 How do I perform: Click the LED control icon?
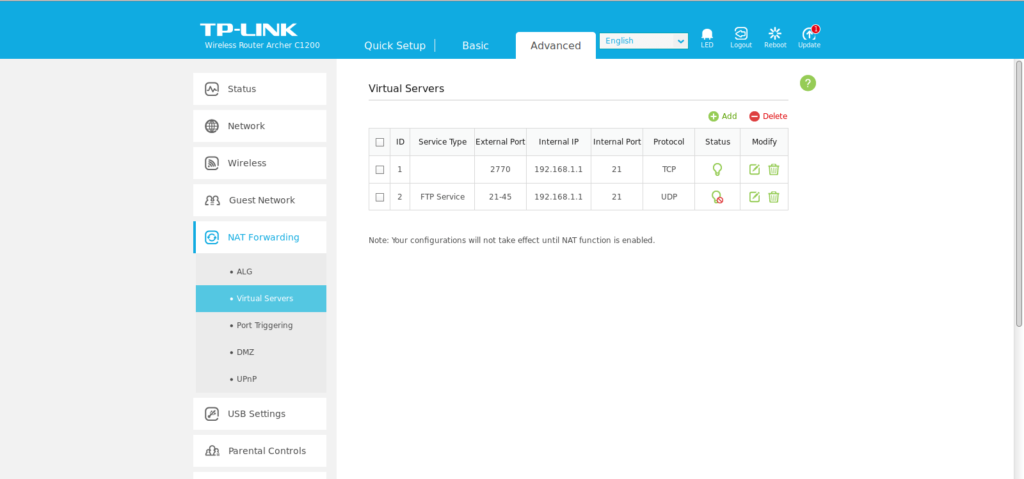pos(707,36)
